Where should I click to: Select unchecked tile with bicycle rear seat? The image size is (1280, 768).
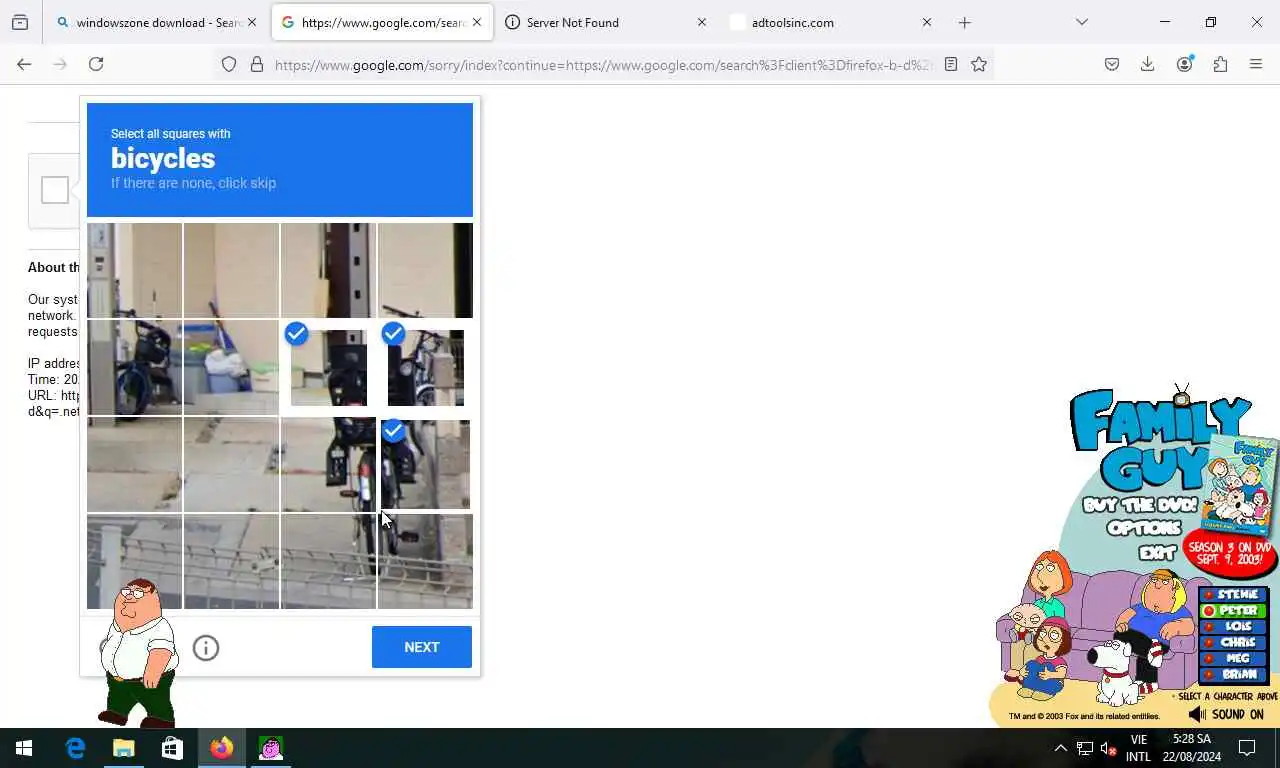point(328,464)
